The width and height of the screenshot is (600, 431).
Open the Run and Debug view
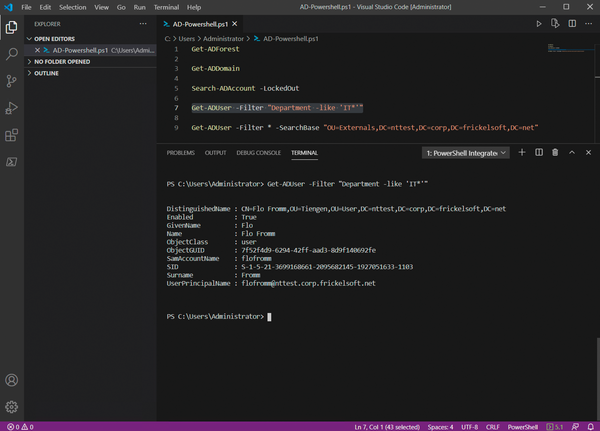[11, 108]
